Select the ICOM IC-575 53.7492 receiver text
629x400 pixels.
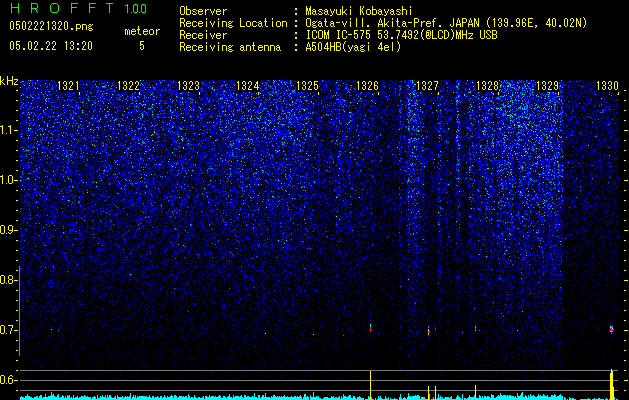click(402, 35)
